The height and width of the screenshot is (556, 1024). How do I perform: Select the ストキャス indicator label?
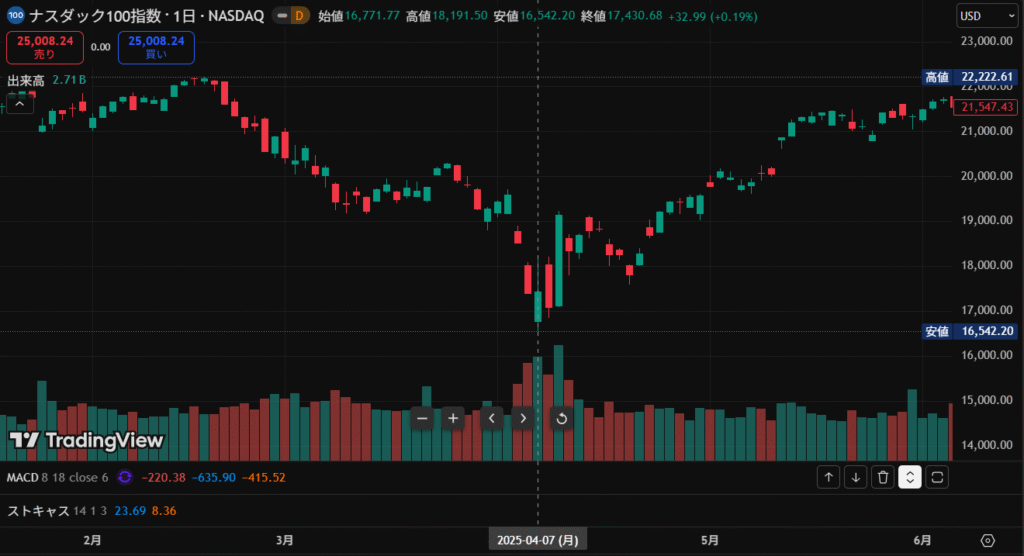38,511
